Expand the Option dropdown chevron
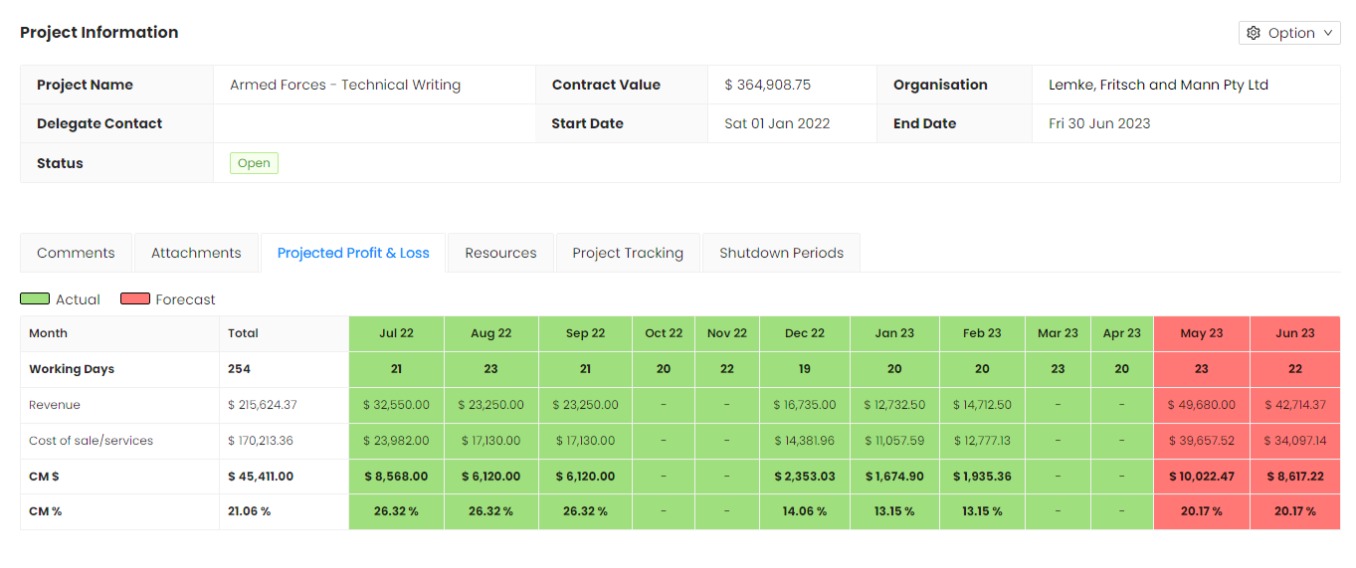The height and width of the screenshot is (568, 1356). 1328,33
